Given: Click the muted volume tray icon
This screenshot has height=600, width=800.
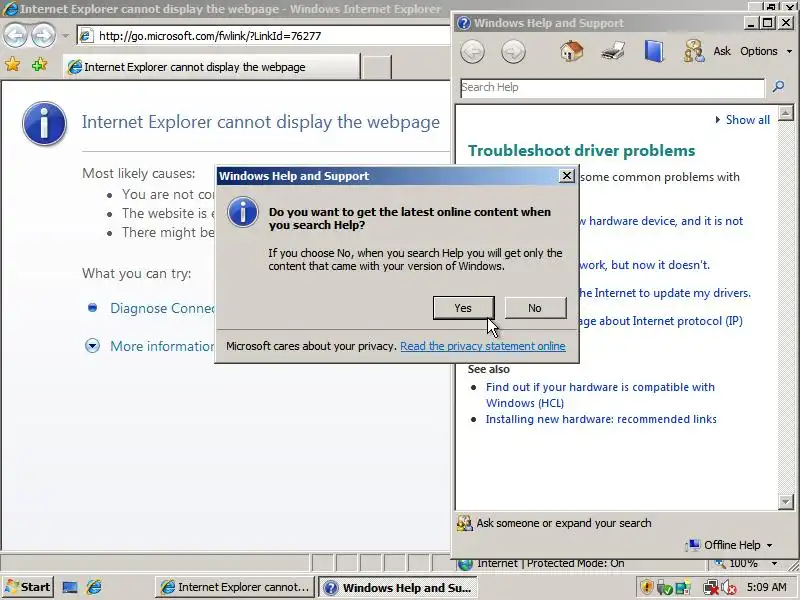Looking at the screenshot, I should coord(729,588).
